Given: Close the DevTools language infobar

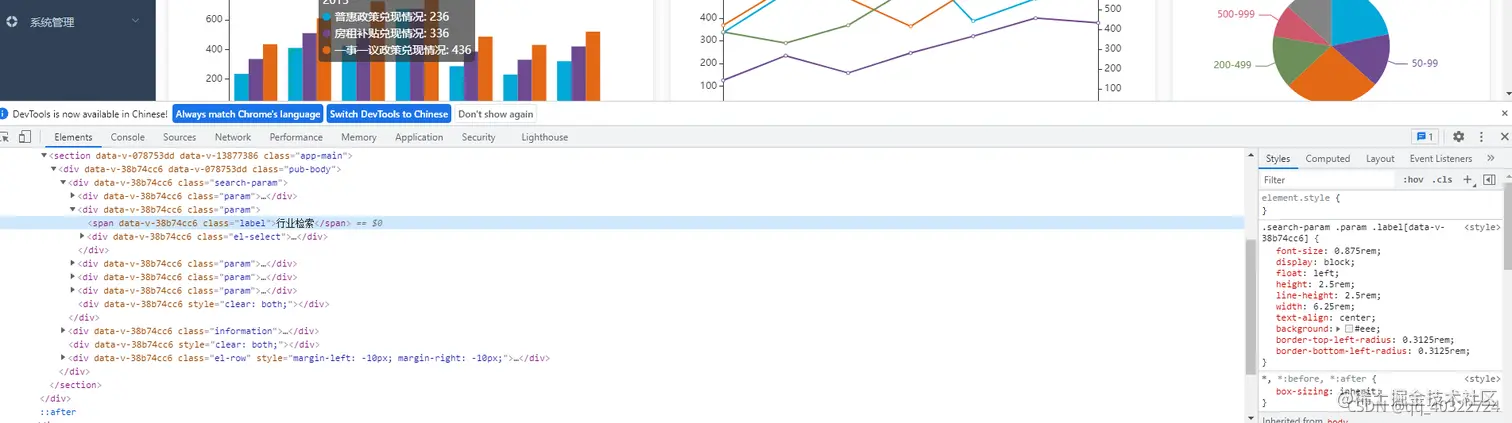Looking at the screenshot, I should pyautogui.click(x=1505, y=113).
